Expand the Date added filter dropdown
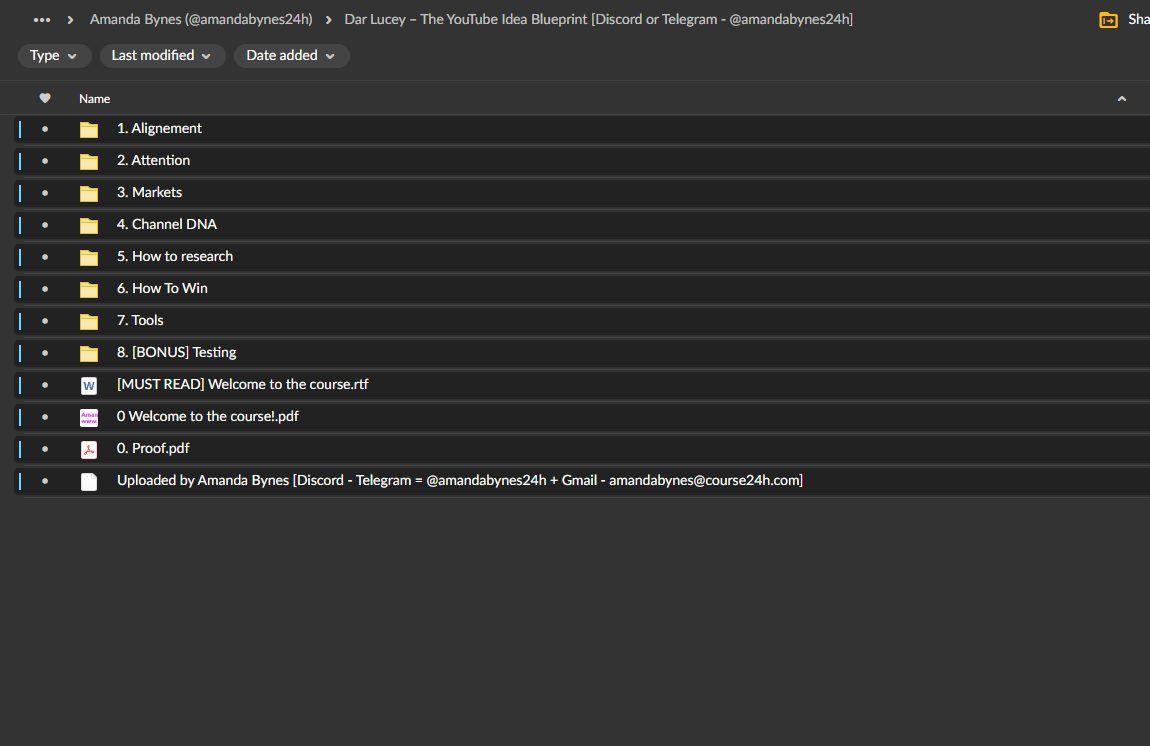The height and width of the screenshot is (746, 1150). click(291, 56)
